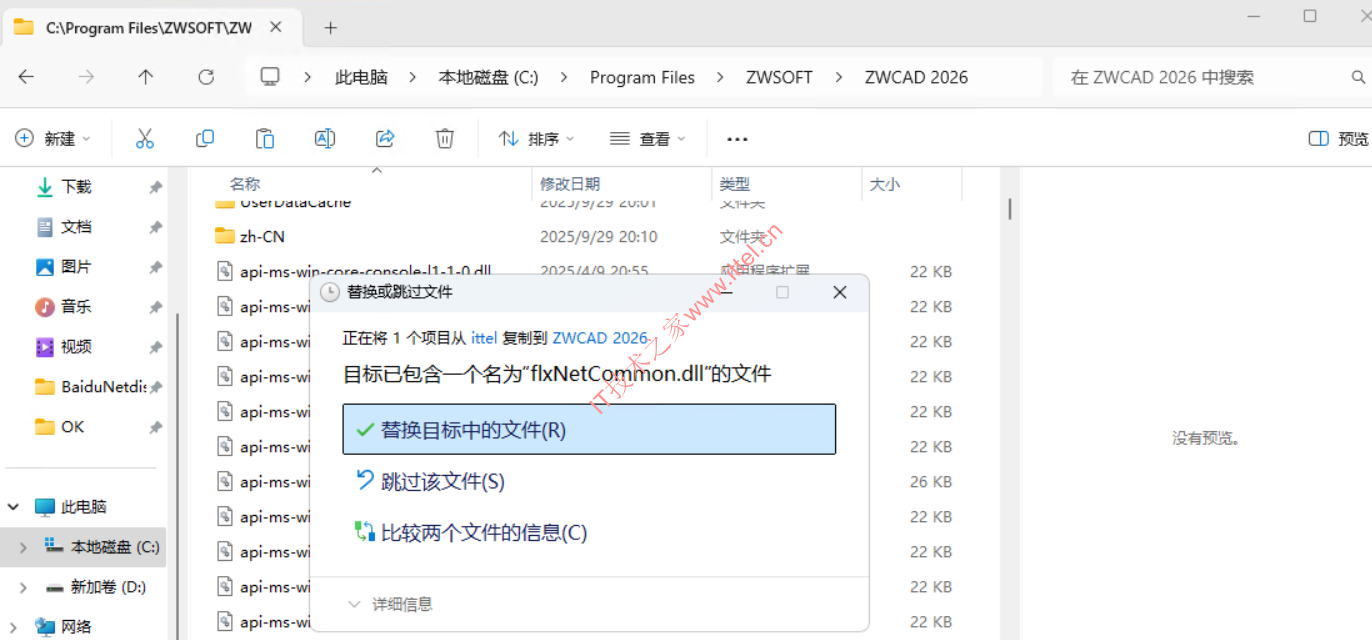
Task: Choose 替换目标中的文件(R) in the dialog
Action: [589, 429]
